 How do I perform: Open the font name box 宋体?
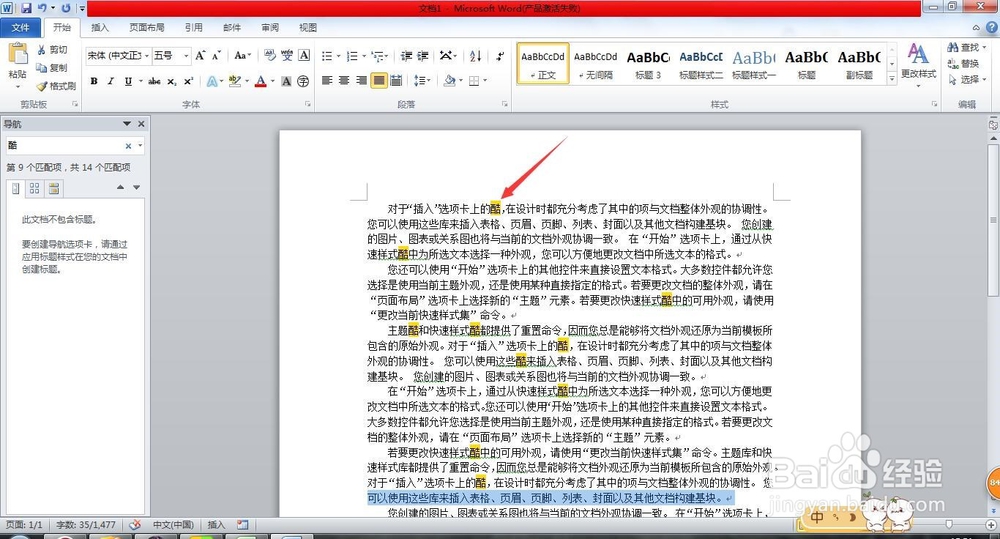pos(118,56)
